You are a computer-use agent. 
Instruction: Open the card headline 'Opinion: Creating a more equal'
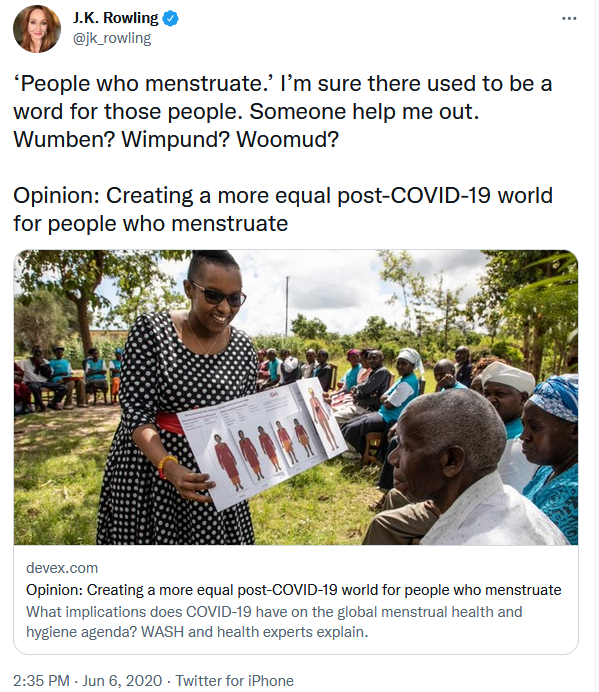[x=294, y=590]
